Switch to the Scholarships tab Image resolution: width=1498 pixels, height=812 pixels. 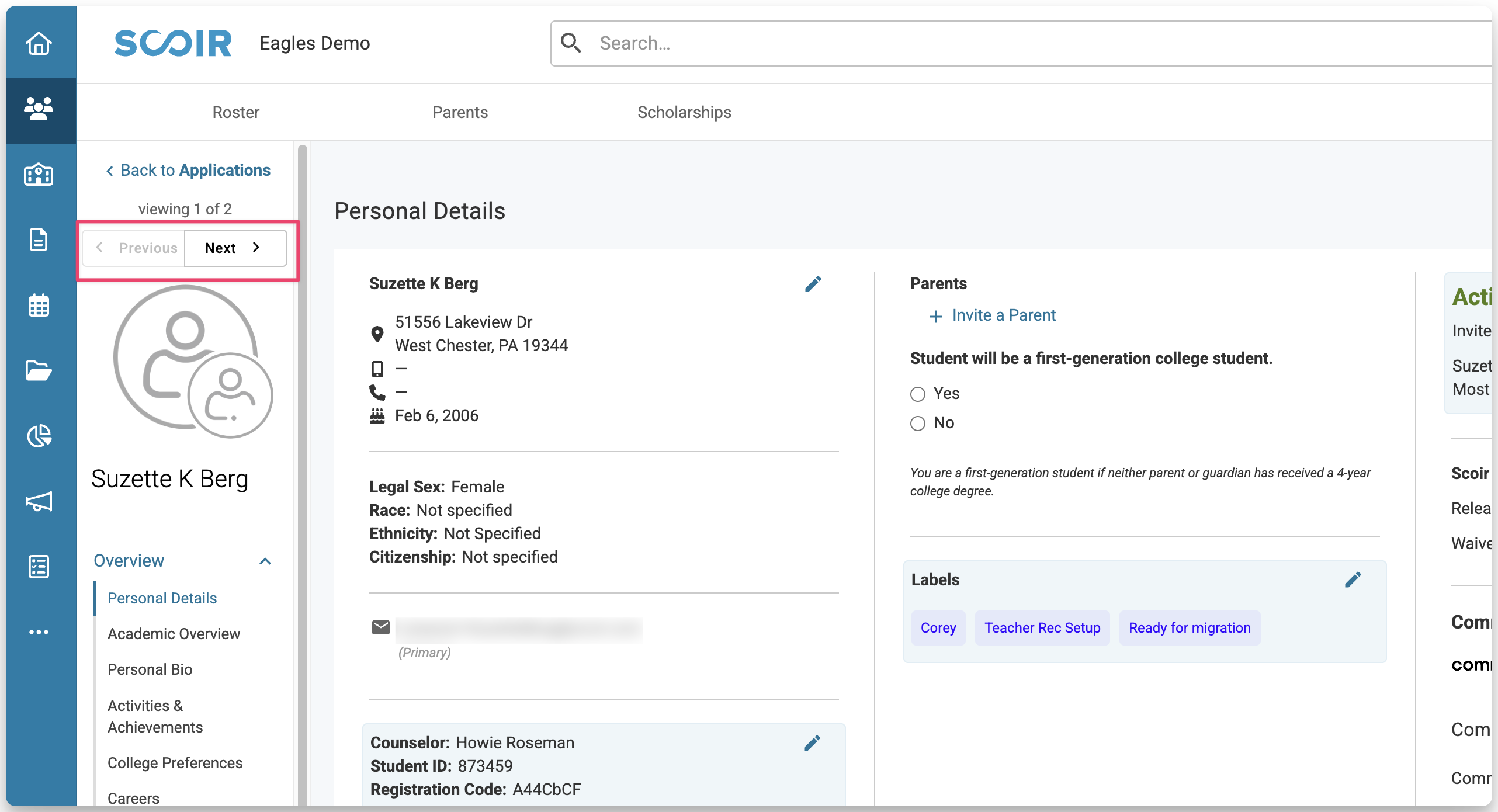point(684,112)
